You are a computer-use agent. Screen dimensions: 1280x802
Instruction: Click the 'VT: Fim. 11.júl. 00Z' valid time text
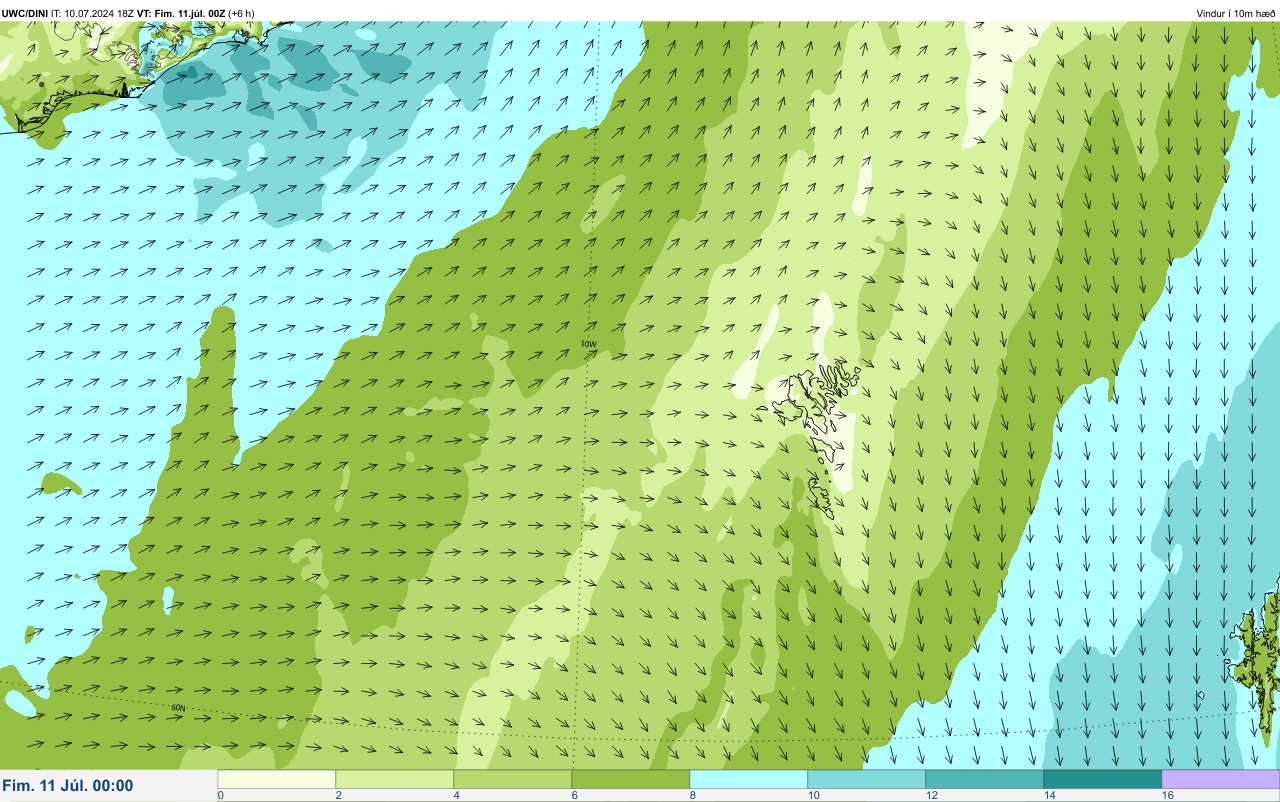[x=181, y=13]
